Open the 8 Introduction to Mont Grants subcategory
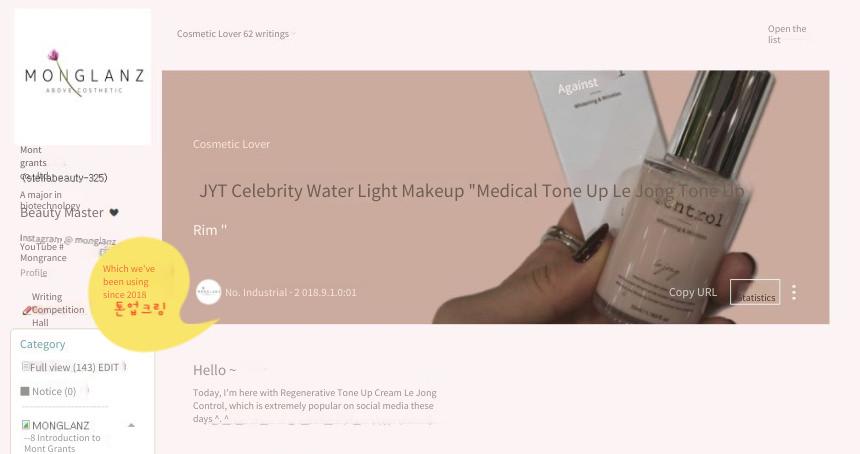The width and height of the screenshot is (860, 454). [62, 443]
